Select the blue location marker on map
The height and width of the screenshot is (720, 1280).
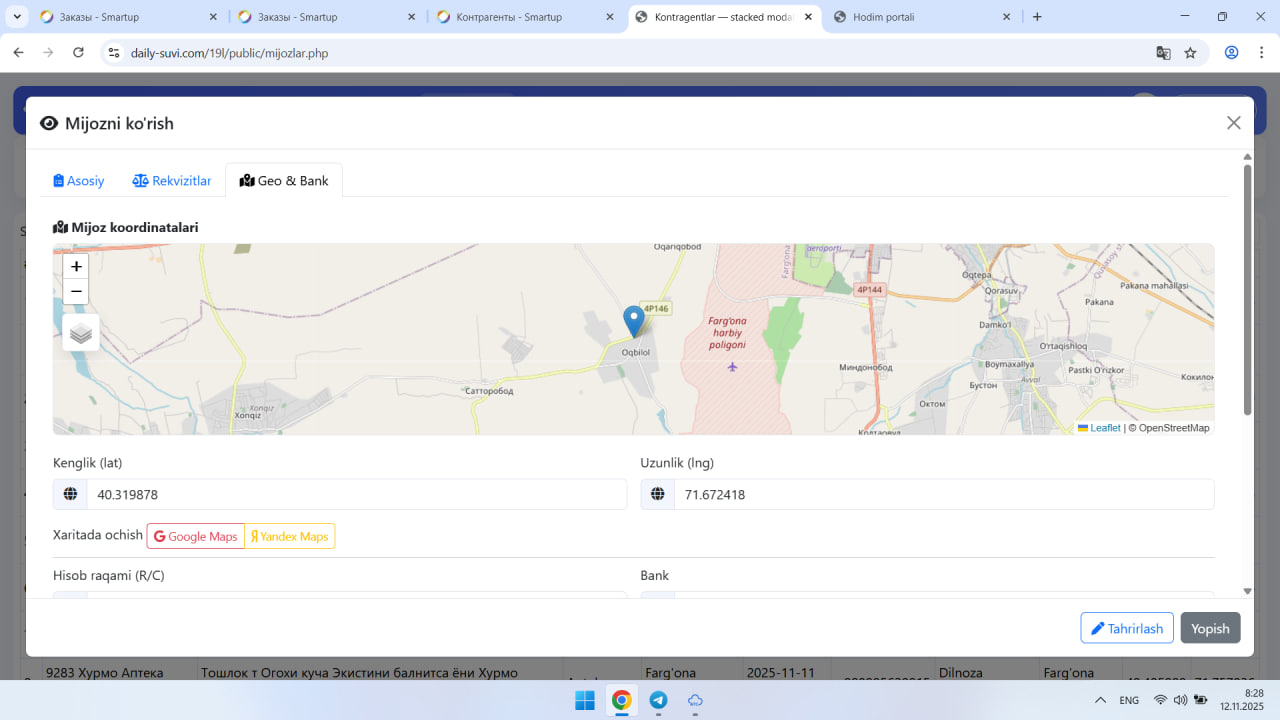pos(633,321)
